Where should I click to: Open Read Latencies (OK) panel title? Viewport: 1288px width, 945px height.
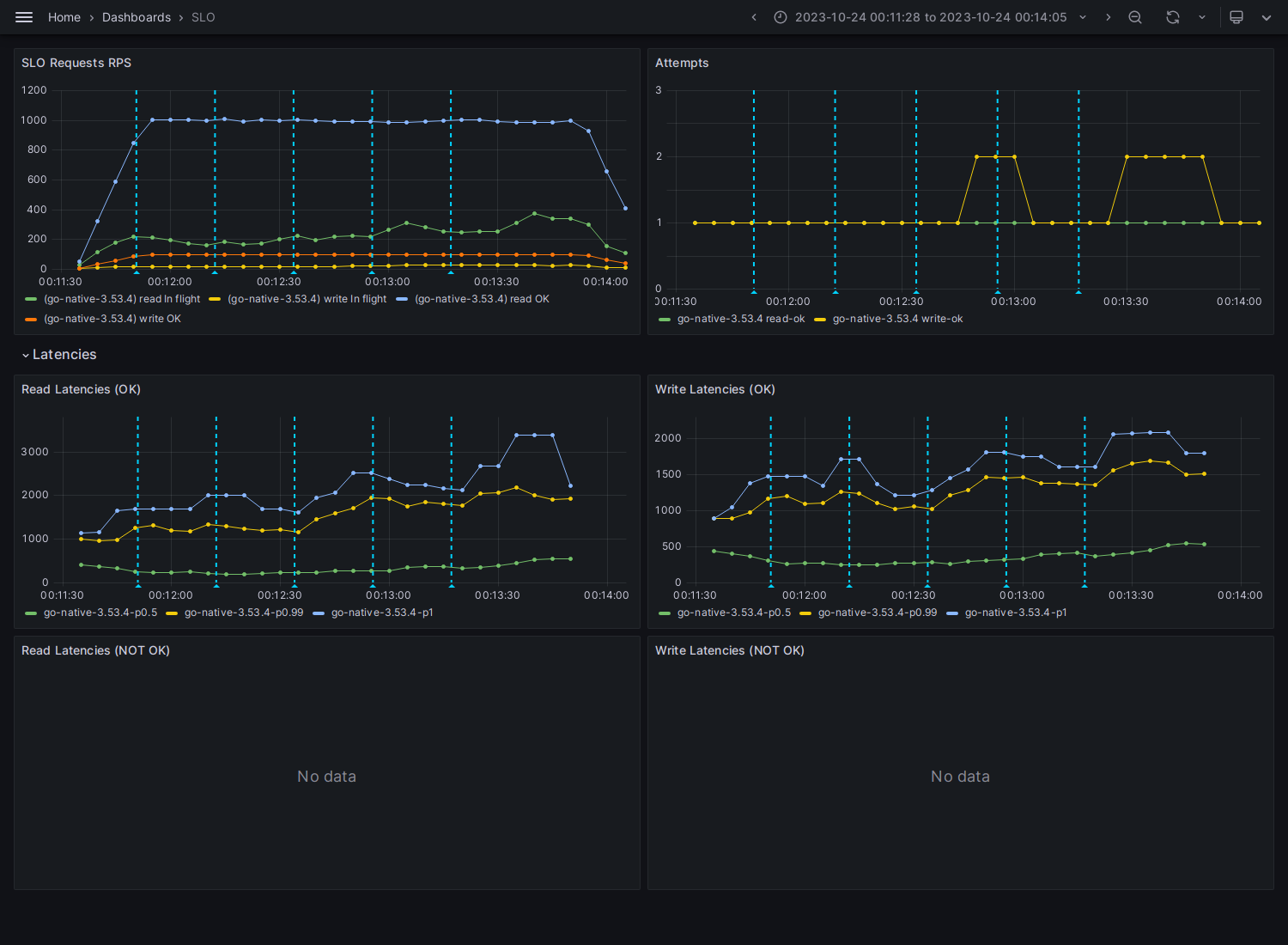pyautogui.click(x=81, y=389)
